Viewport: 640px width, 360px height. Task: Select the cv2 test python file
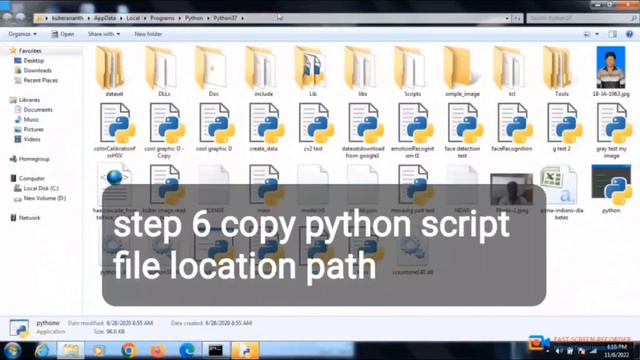[313, 128]
